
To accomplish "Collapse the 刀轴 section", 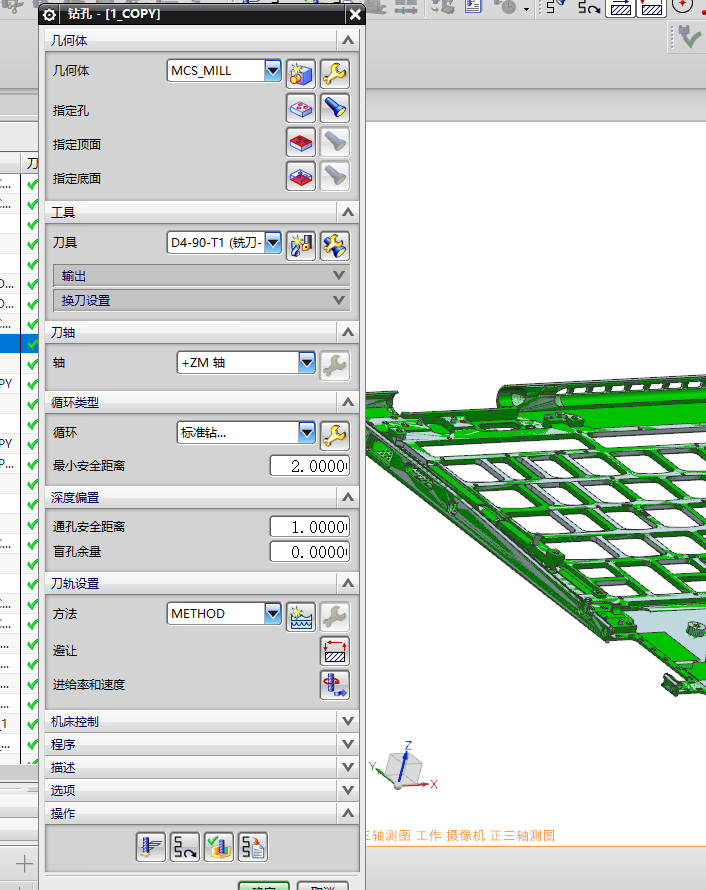I will pyautogui.click(x=348, y=332).
